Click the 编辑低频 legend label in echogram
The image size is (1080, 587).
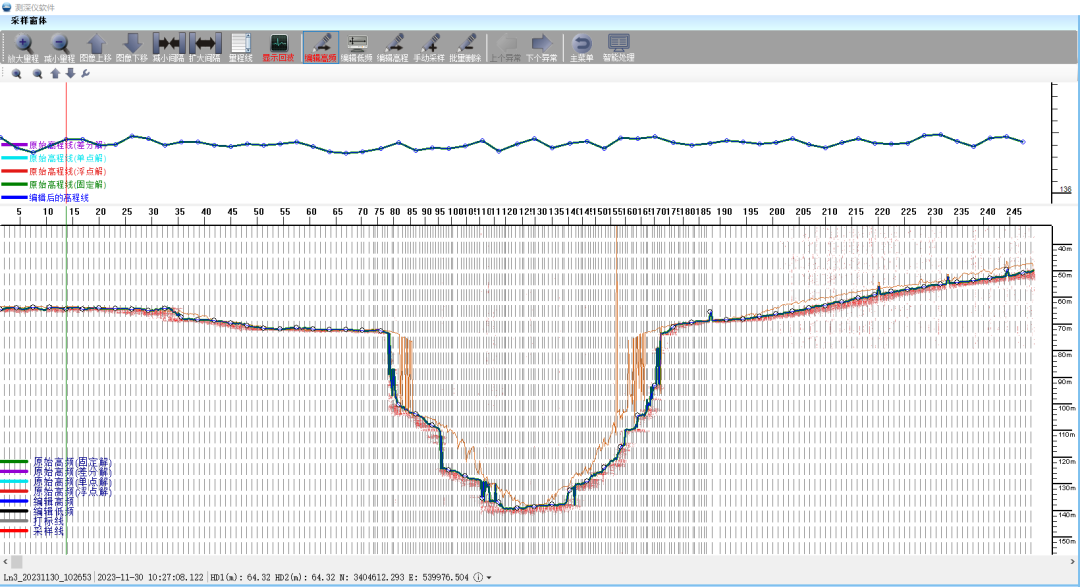tap(54, 512)
